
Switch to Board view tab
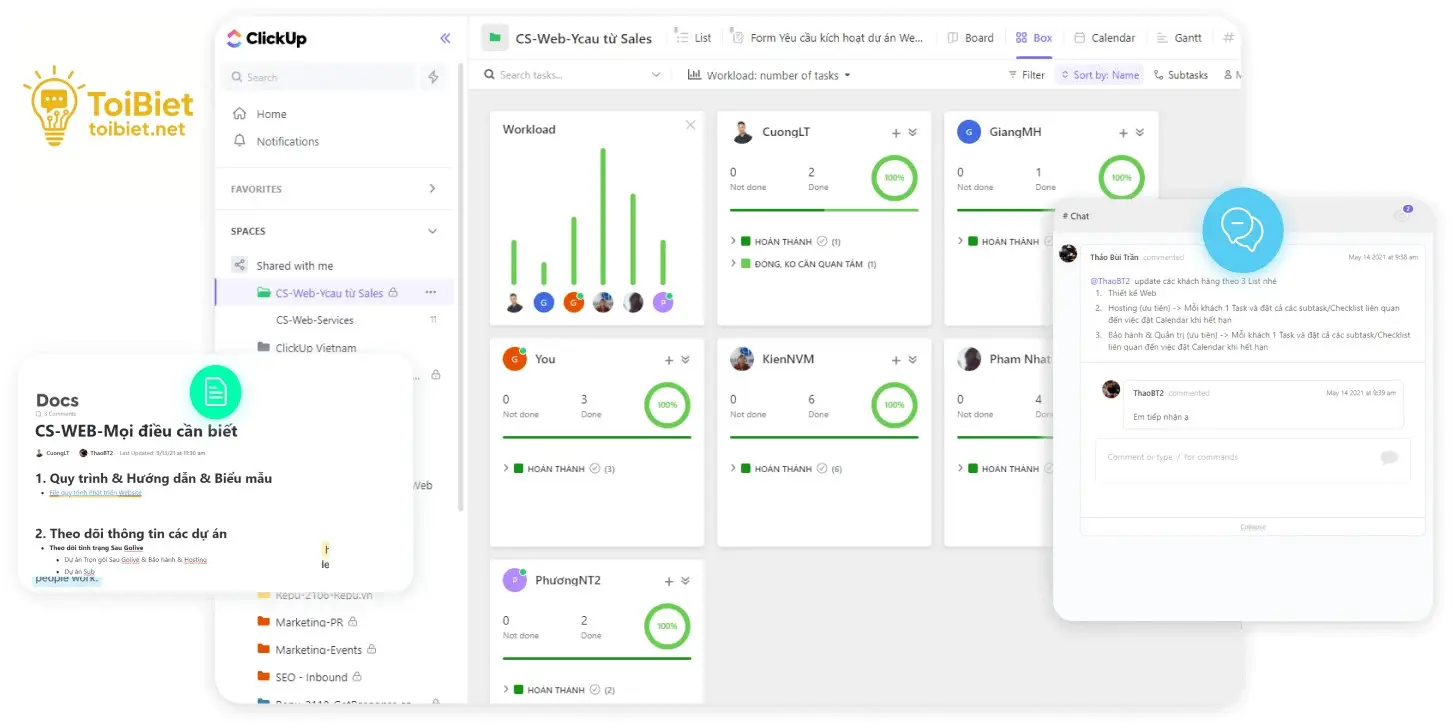pyautogui.click(x=970, y=37)
